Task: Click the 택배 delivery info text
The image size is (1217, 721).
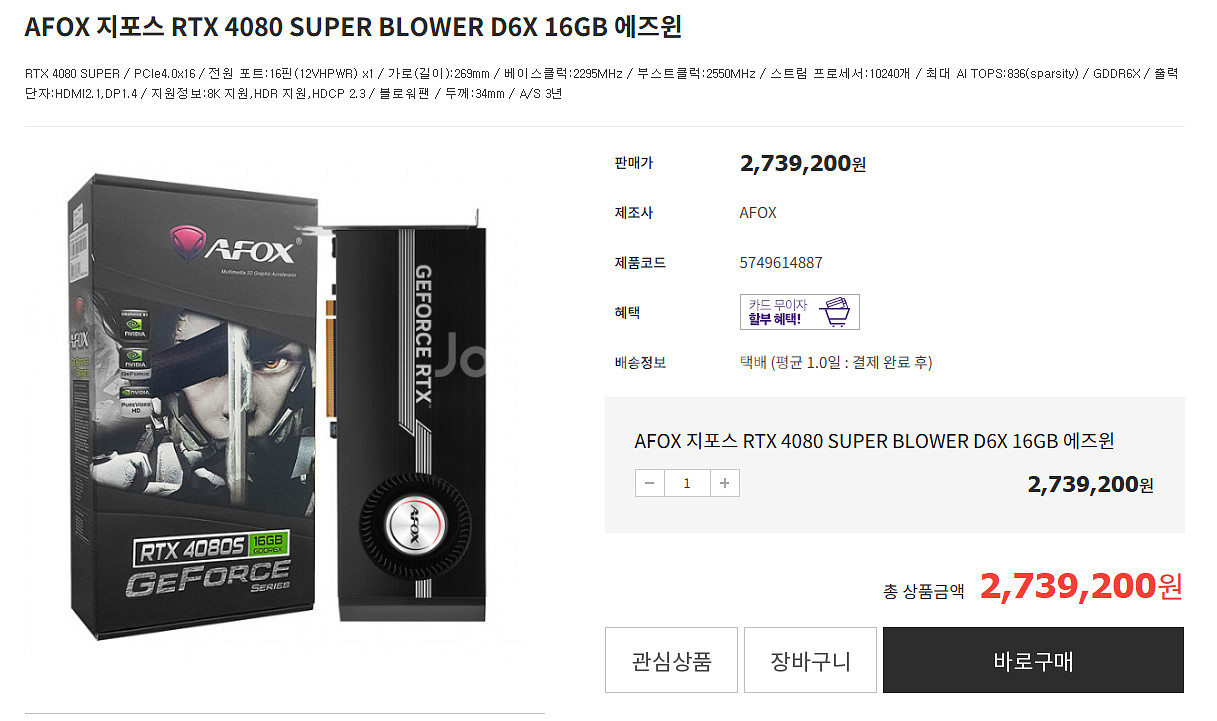Action: [836, 363]
